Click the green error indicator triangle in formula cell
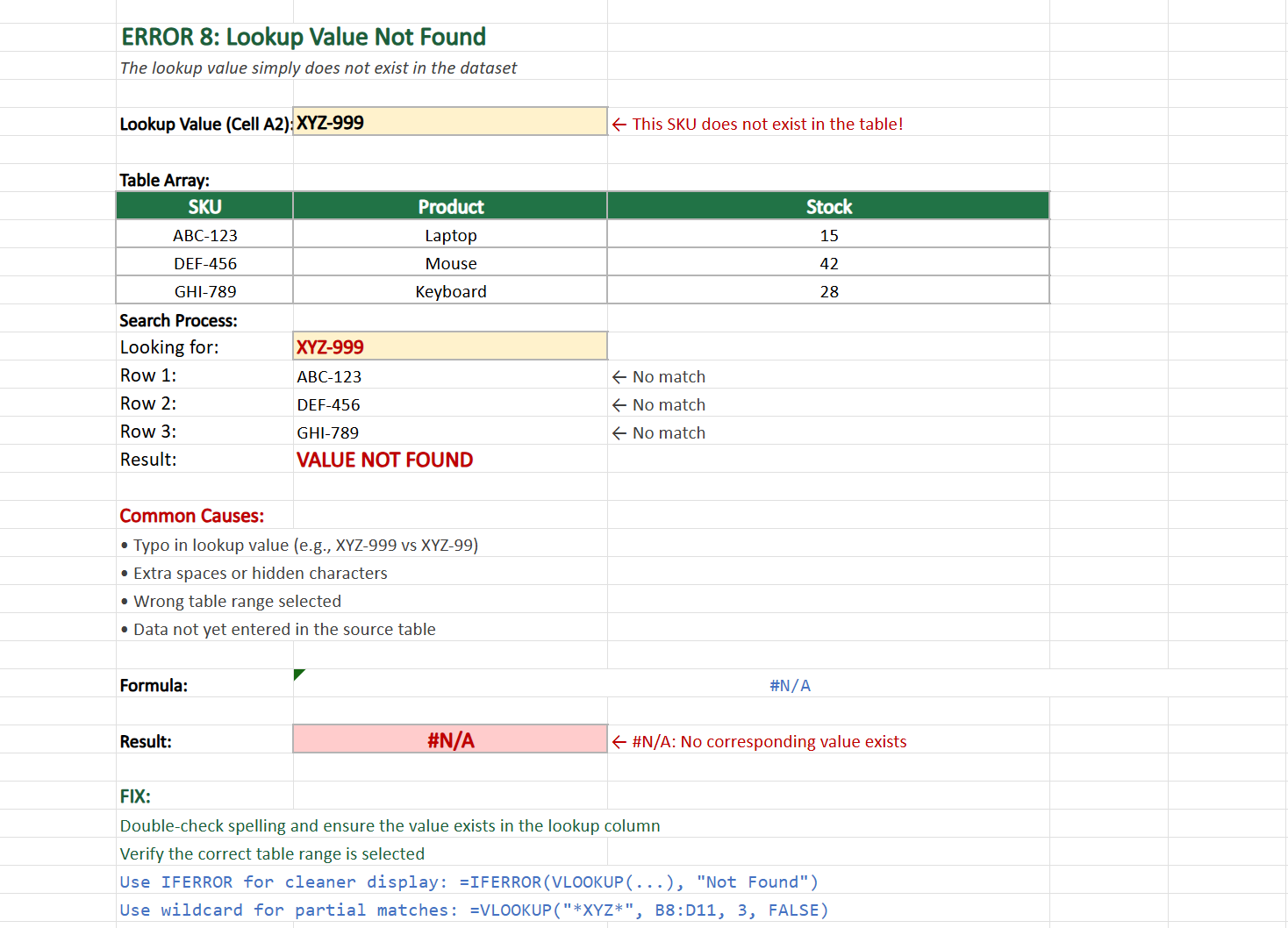 [x=298, y=674]
